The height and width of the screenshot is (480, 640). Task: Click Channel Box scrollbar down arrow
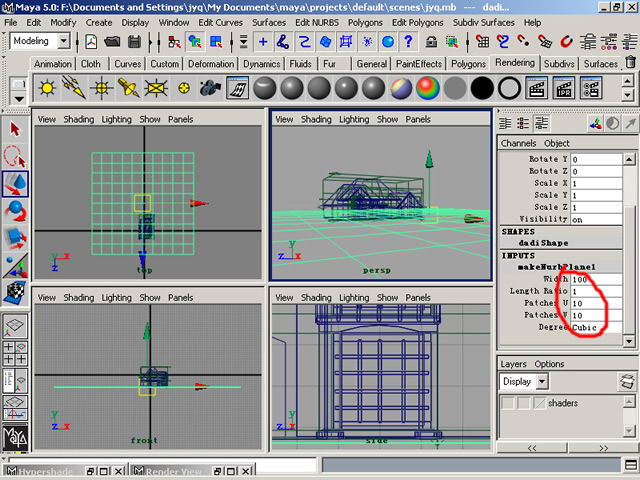[x=629, y=340]
